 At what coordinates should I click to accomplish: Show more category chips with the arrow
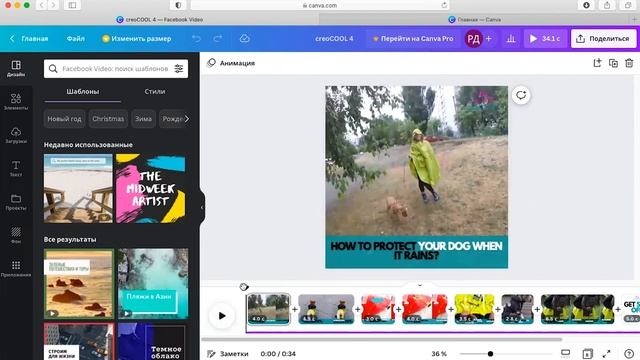(187, 119)
